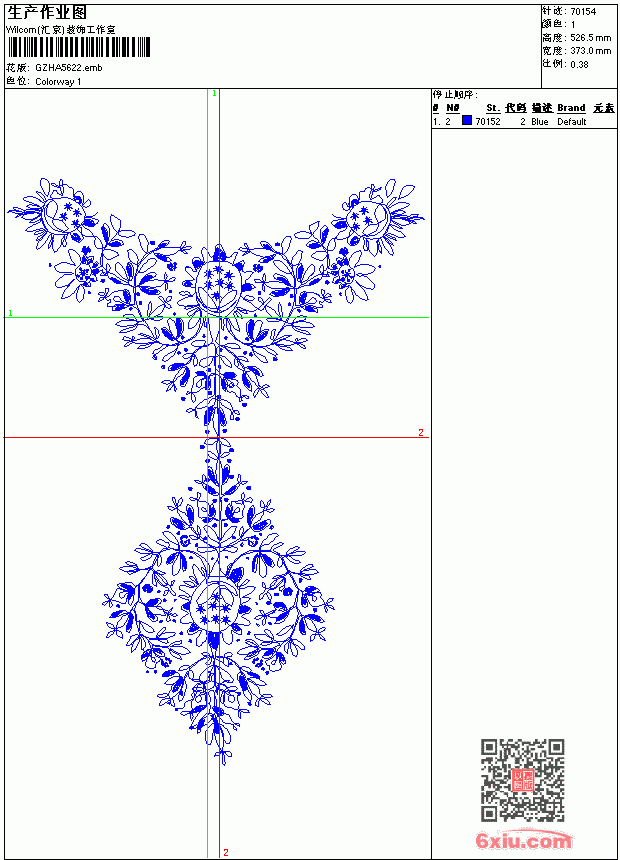620x860 pixels.
Task: Click red marker 2 at bottom of vertical line
Action: (226, 852)
